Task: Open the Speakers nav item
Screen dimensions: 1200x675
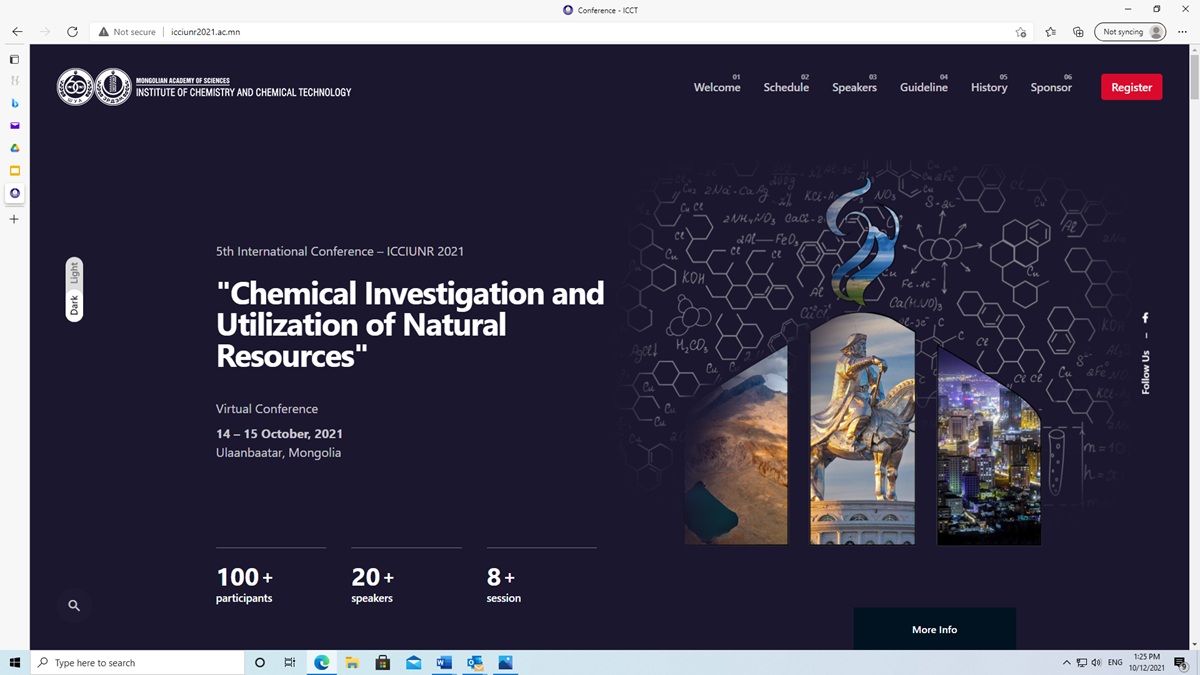Action: tap(854, 87)
